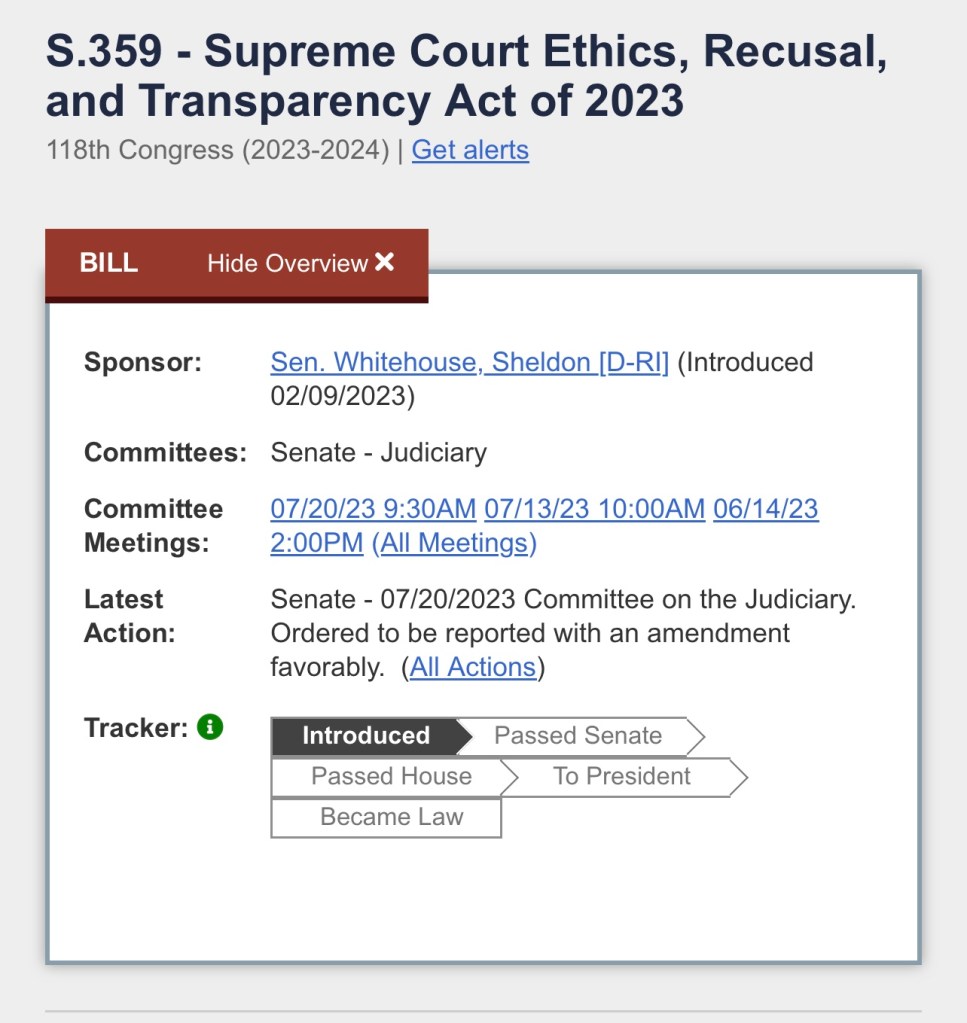
Task: Open the 07/20/23 9:30AM committee meeting
Action: tap(373, 509)
